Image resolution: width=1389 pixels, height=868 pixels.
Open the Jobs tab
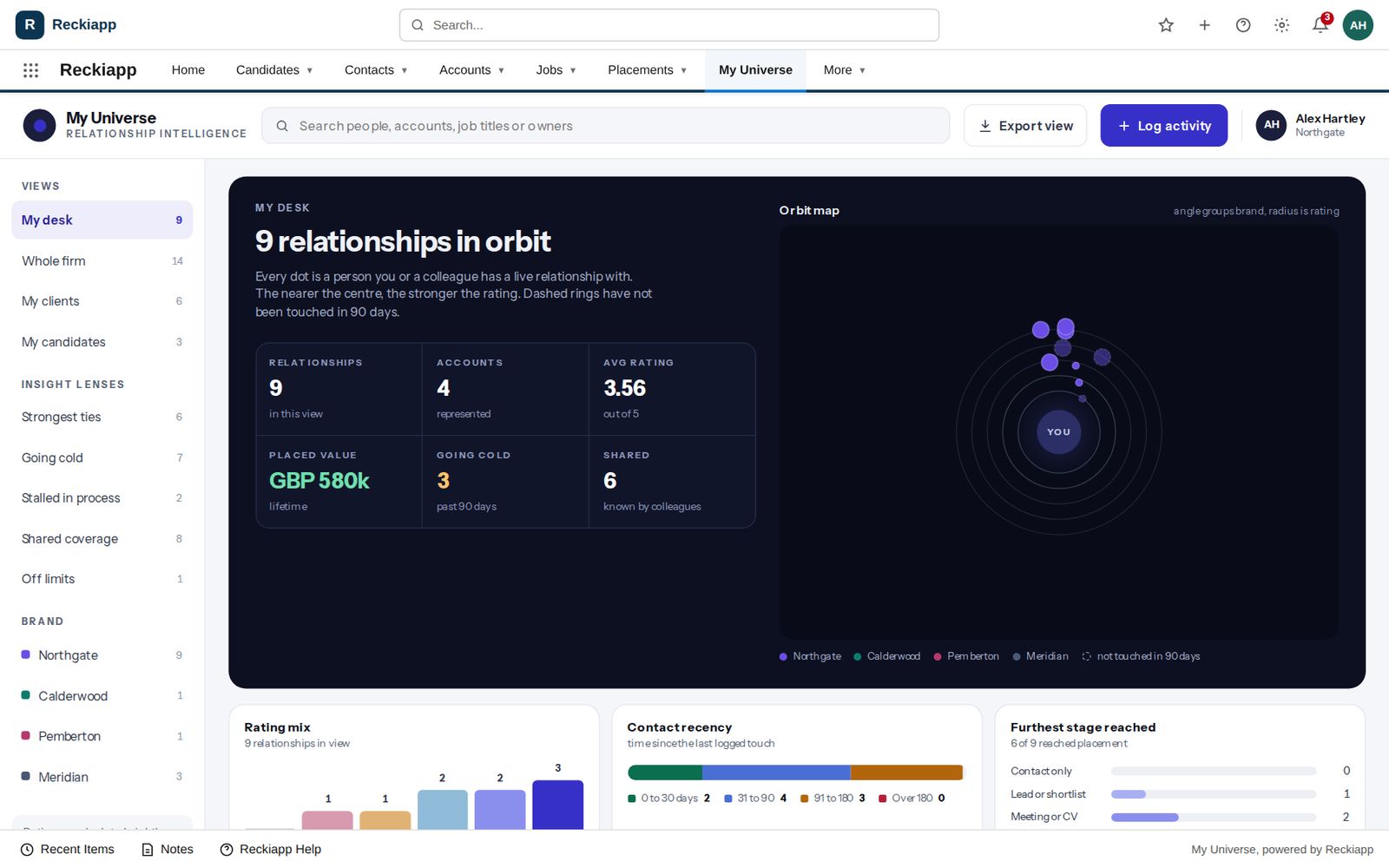pos(550,70)
